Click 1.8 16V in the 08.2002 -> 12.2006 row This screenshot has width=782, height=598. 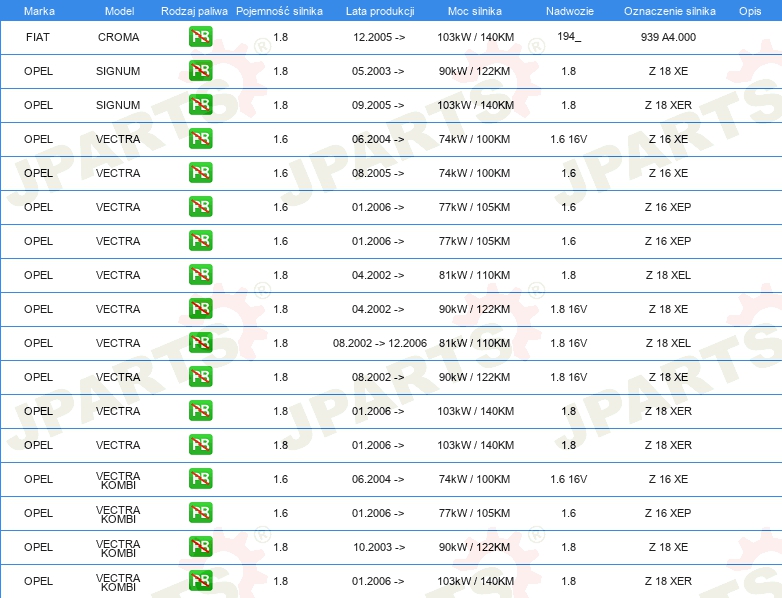pyautogui.click(x=569, y=343)
